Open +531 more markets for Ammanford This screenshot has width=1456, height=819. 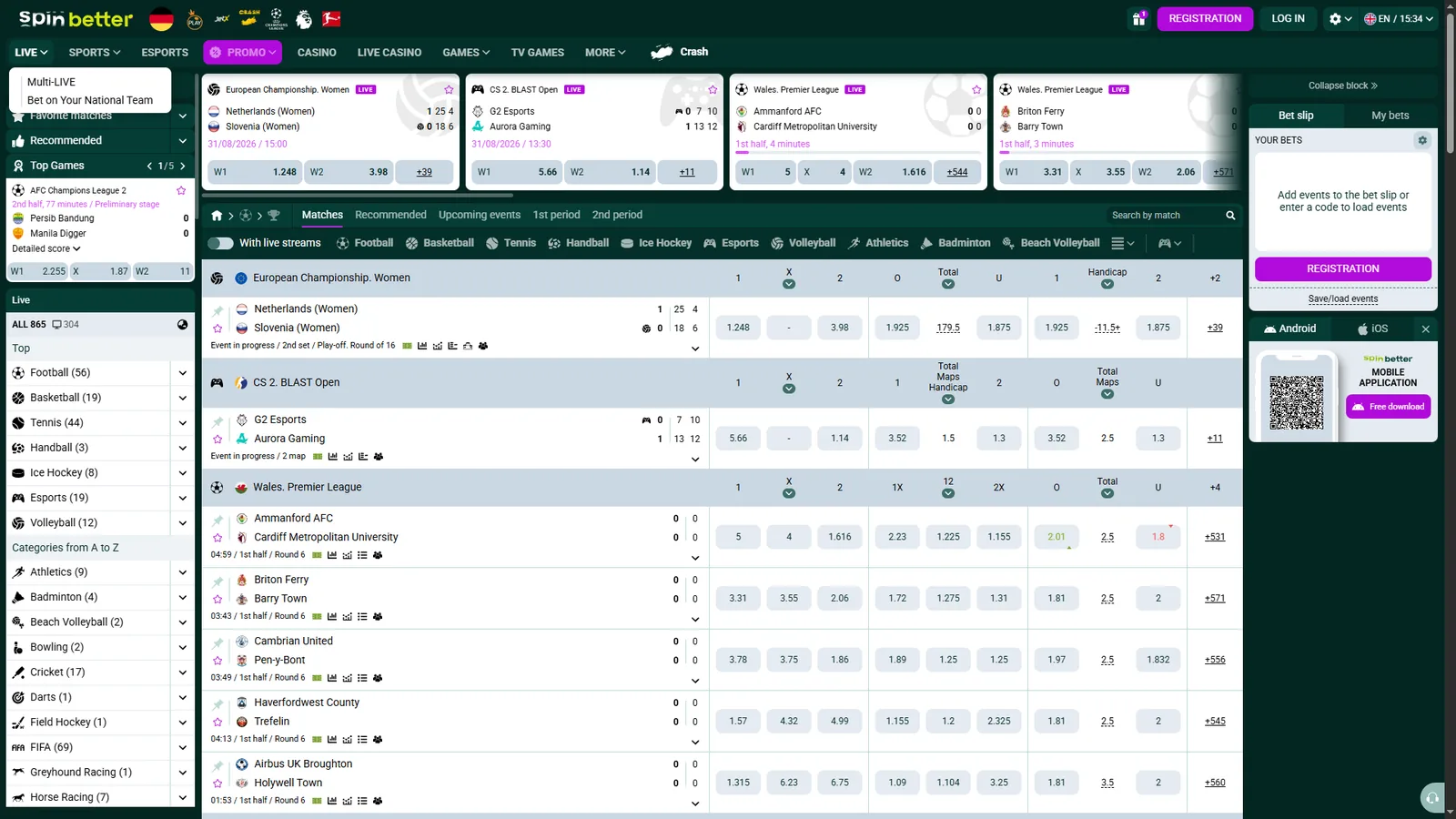coord(1215,537)
